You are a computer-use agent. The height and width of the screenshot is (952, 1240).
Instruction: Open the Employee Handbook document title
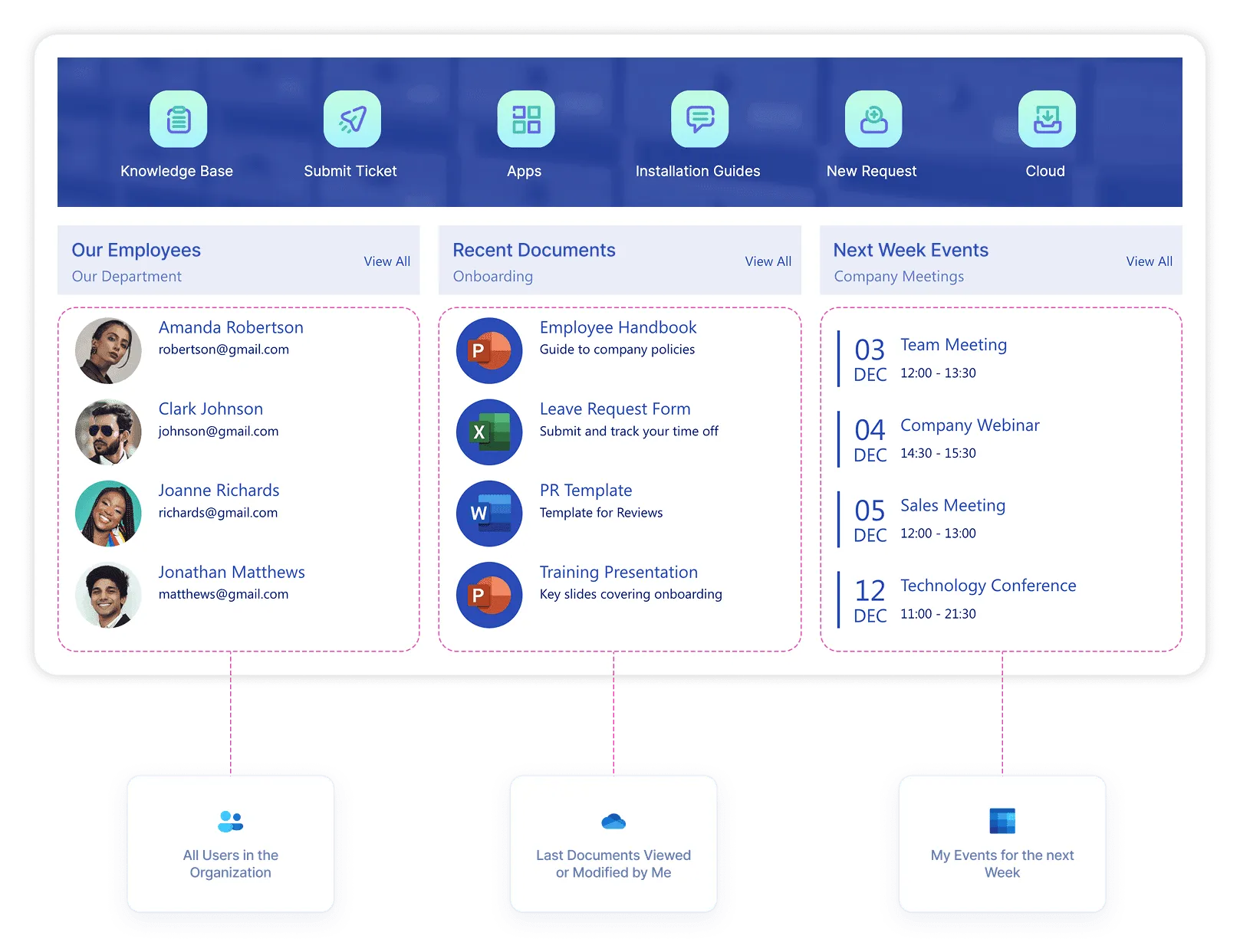click(618, 327)
